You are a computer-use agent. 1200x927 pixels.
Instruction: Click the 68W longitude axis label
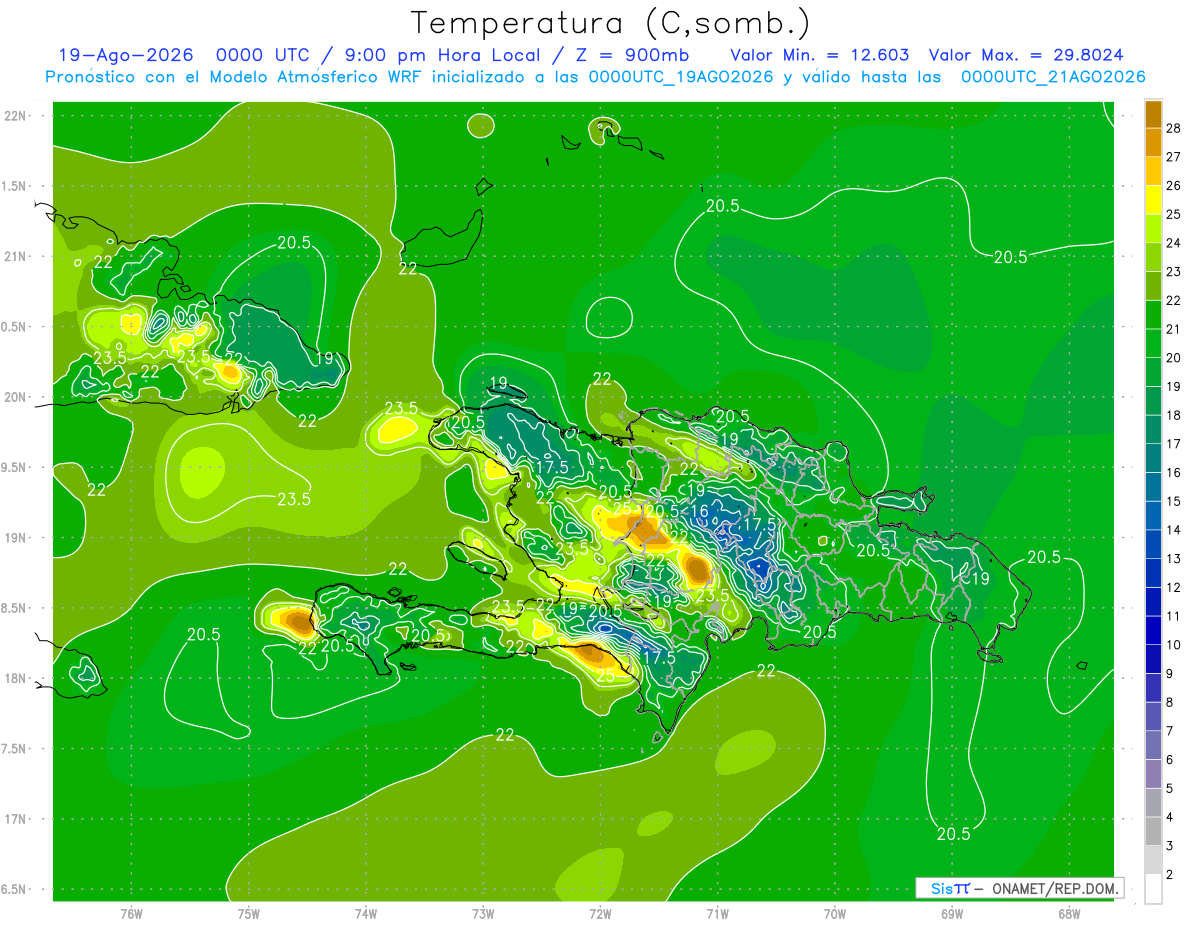[x=1069, y=914]
